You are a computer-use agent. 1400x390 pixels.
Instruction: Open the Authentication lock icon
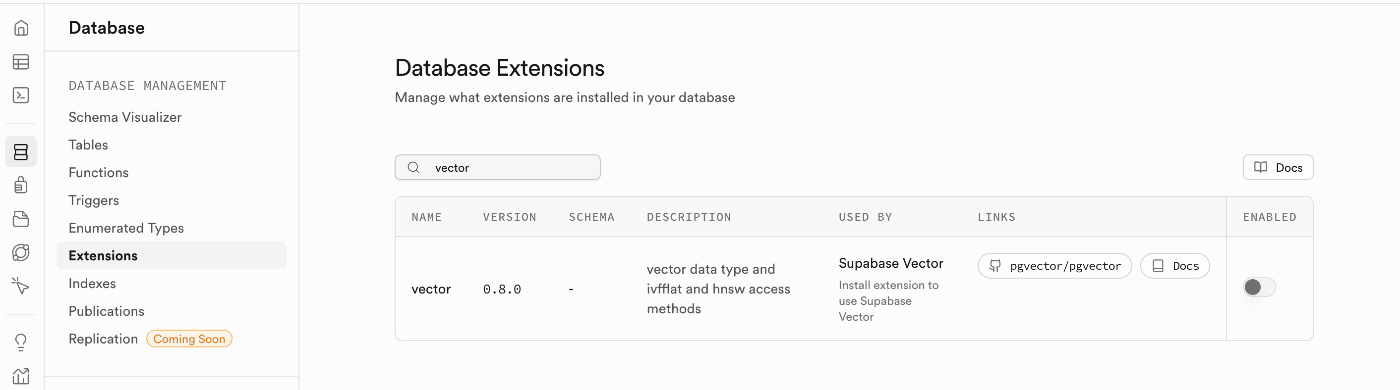tap(21, 185)
